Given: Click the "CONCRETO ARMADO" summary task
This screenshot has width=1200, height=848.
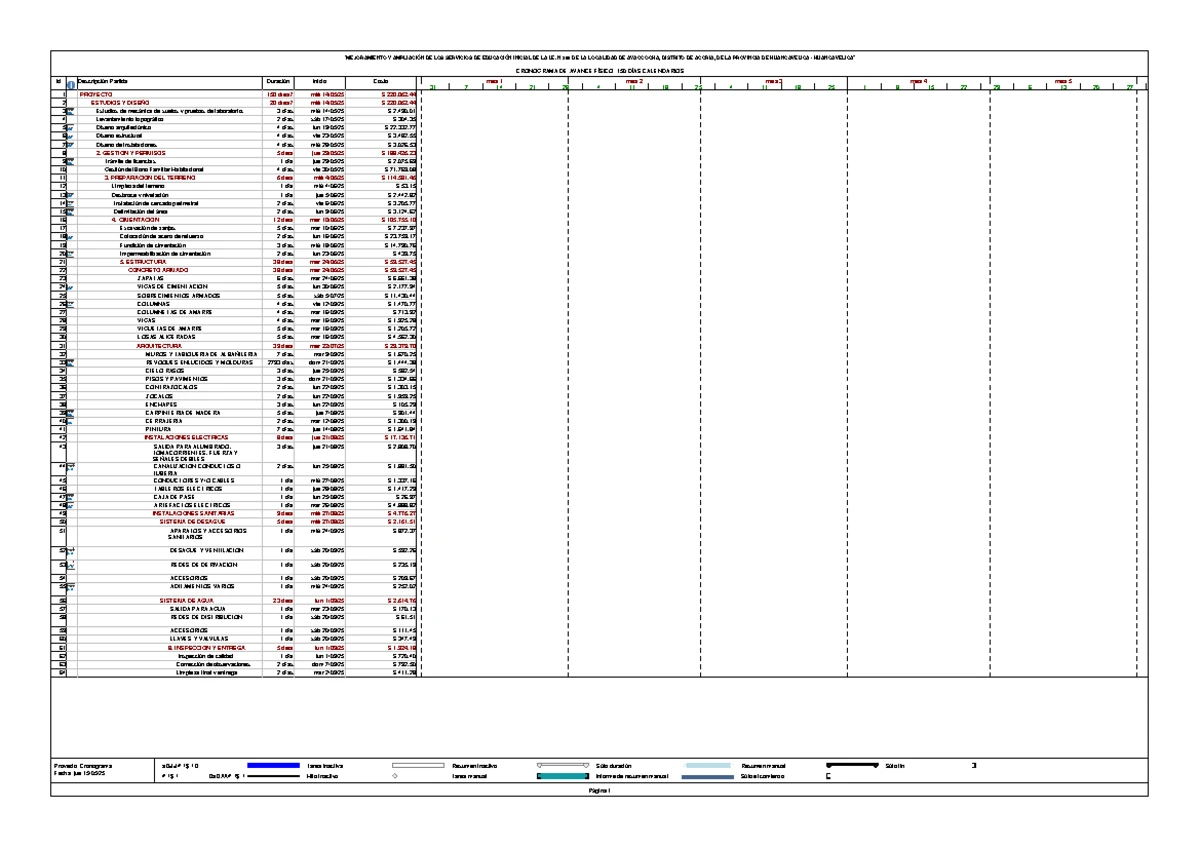Looking at the screenshot, I should tap(158, 270).
